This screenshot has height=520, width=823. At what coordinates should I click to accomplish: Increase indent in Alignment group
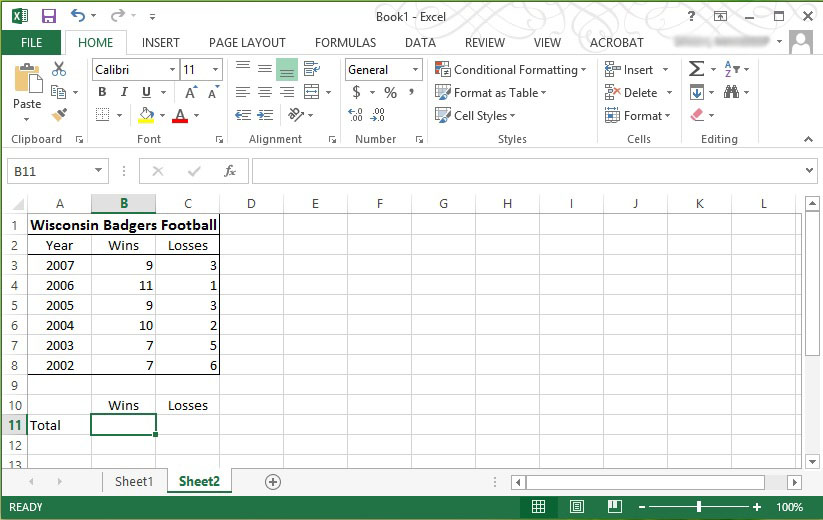(265, 115)
